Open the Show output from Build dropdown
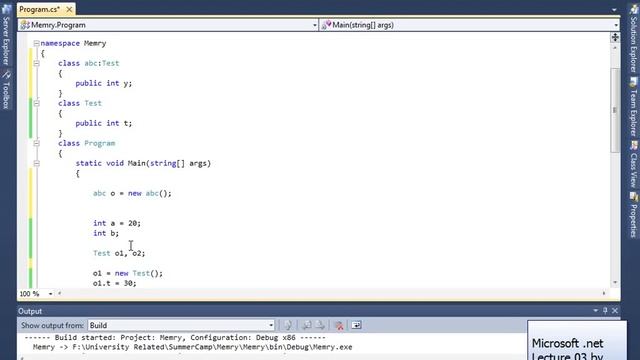640x360 pixels. (181, 325)
